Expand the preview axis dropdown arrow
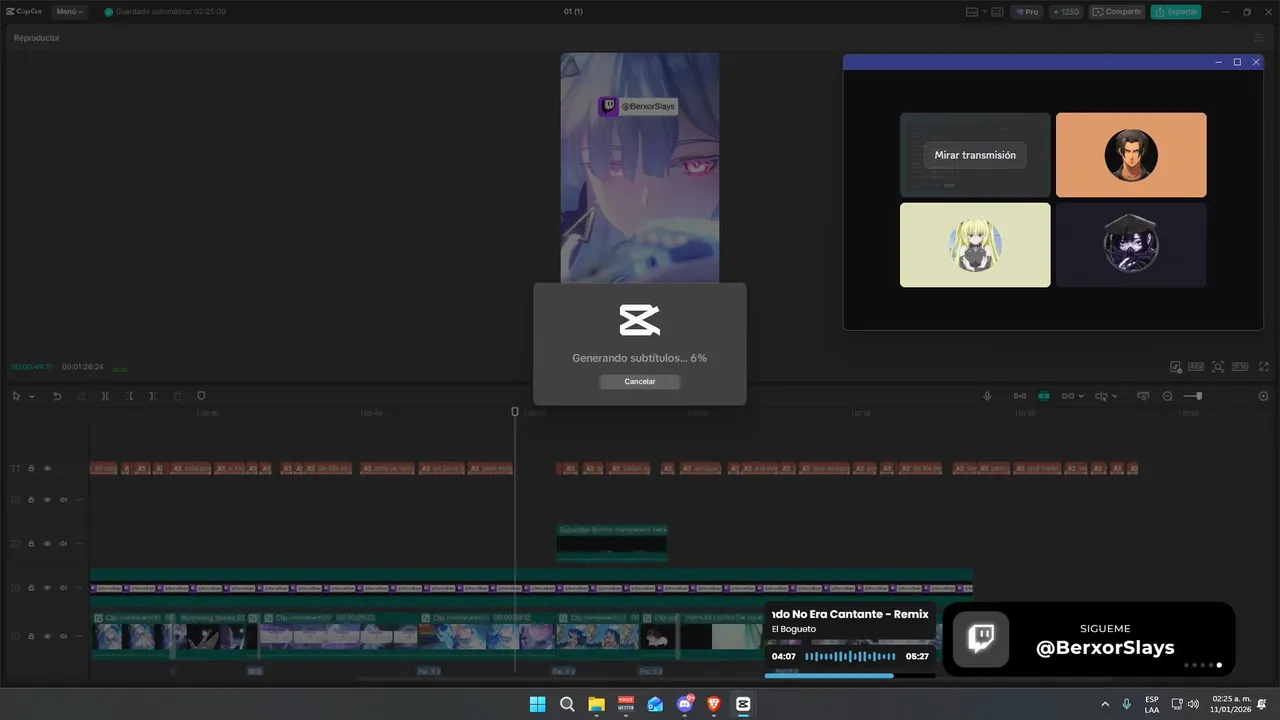This screenshot has height=720, width=1280. click(1115, 397)
